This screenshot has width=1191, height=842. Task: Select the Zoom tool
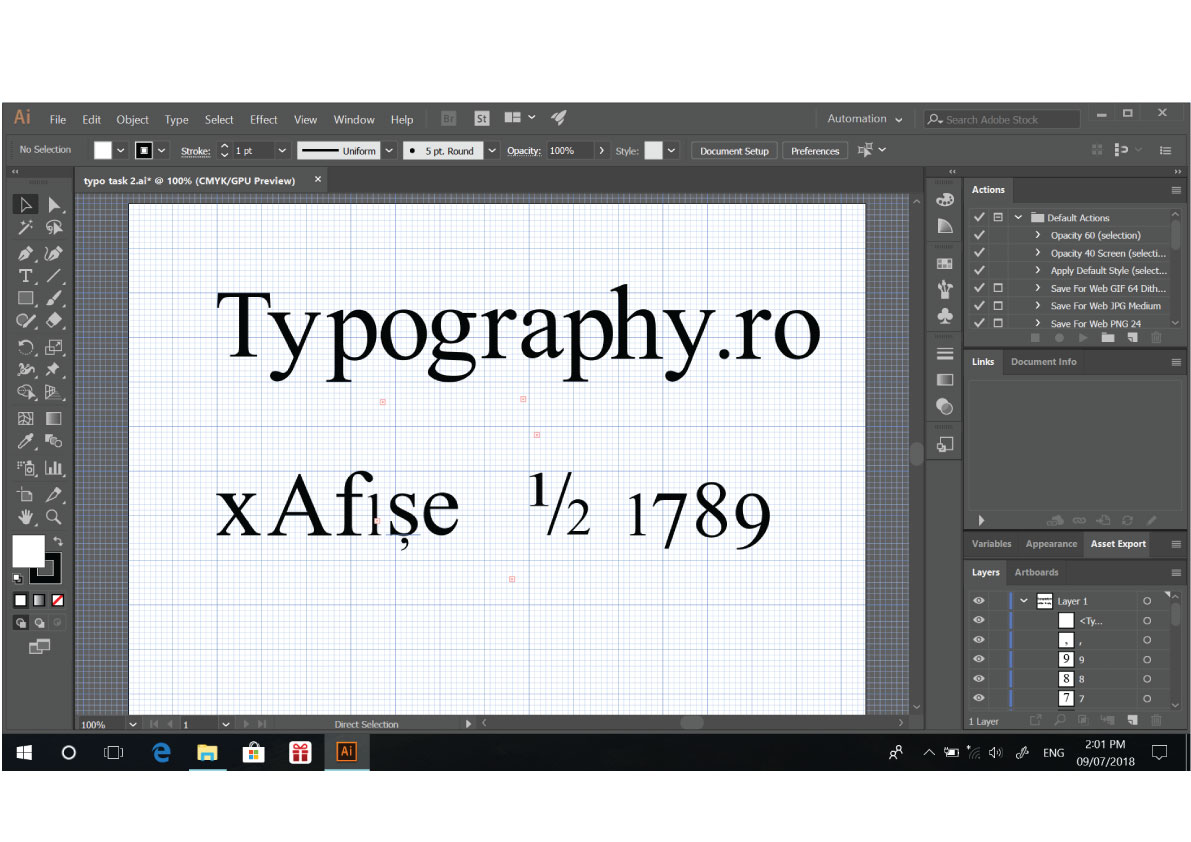click(54, 516)
